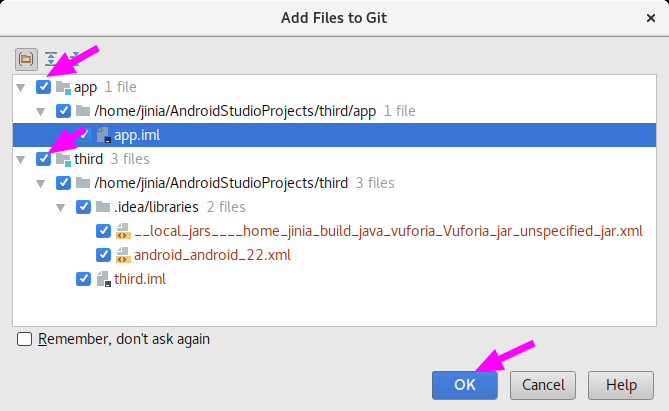The image size is (669, 411).
Task: Uncheck the third module checkbox
Action: coord(44,159)
